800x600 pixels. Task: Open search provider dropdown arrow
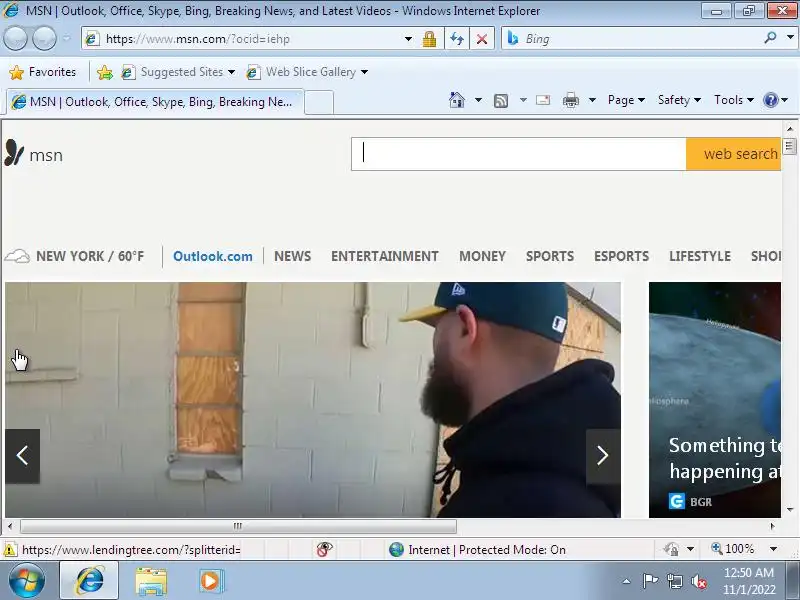click(x=790, y=38)
